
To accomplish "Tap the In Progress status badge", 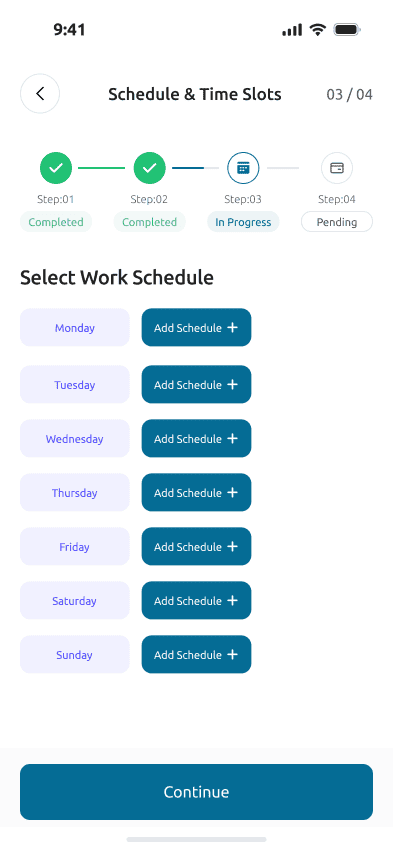I will pos(243,223).
